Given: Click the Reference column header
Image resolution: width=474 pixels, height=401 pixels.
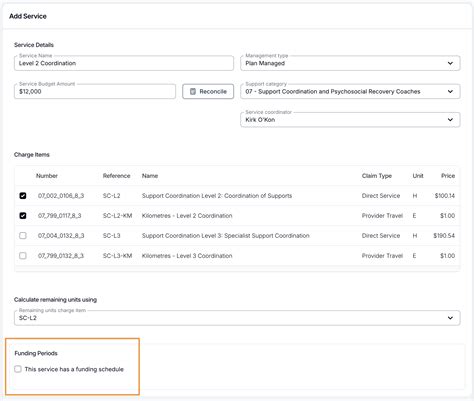Looking at the screenshot, I should click(116, 176).
